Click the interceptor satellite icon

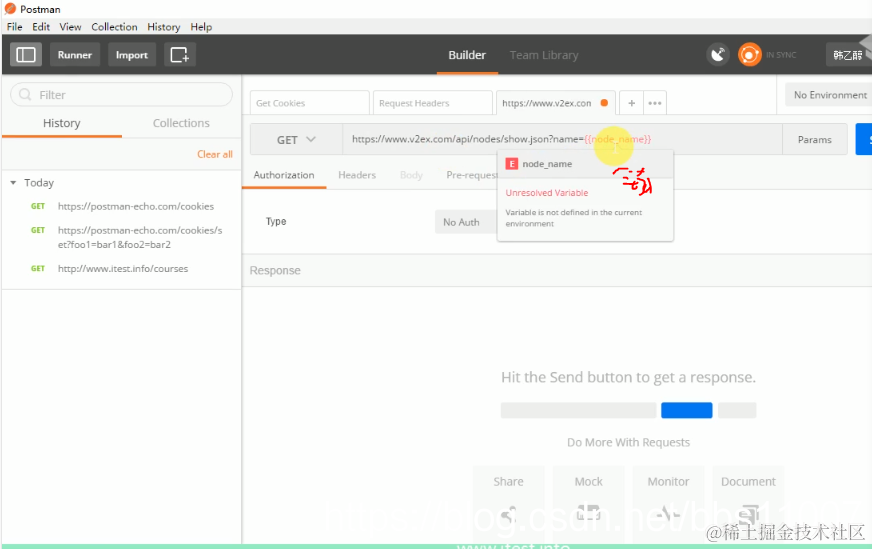(x=718, y=55)
